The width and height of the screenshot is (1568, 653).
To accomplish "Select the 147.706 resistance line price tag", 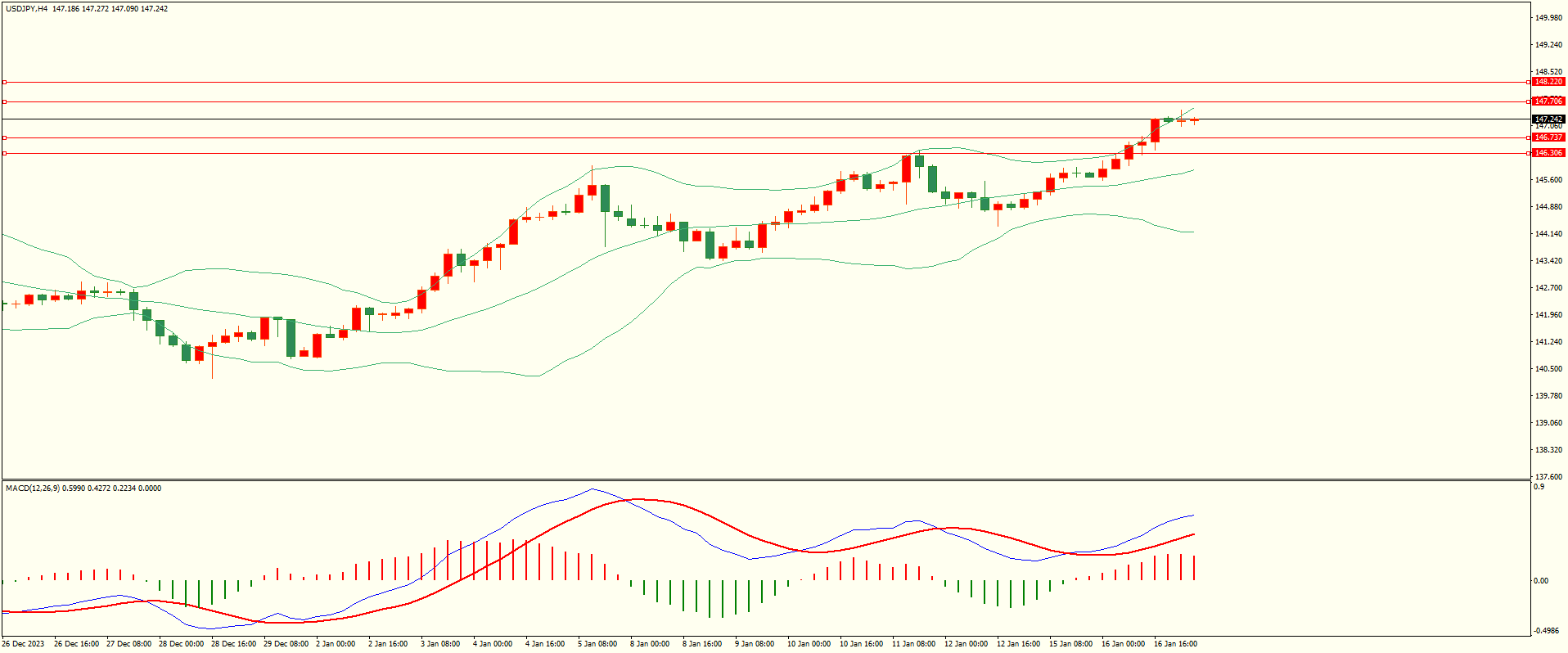I will click(x=1548, y=101).
